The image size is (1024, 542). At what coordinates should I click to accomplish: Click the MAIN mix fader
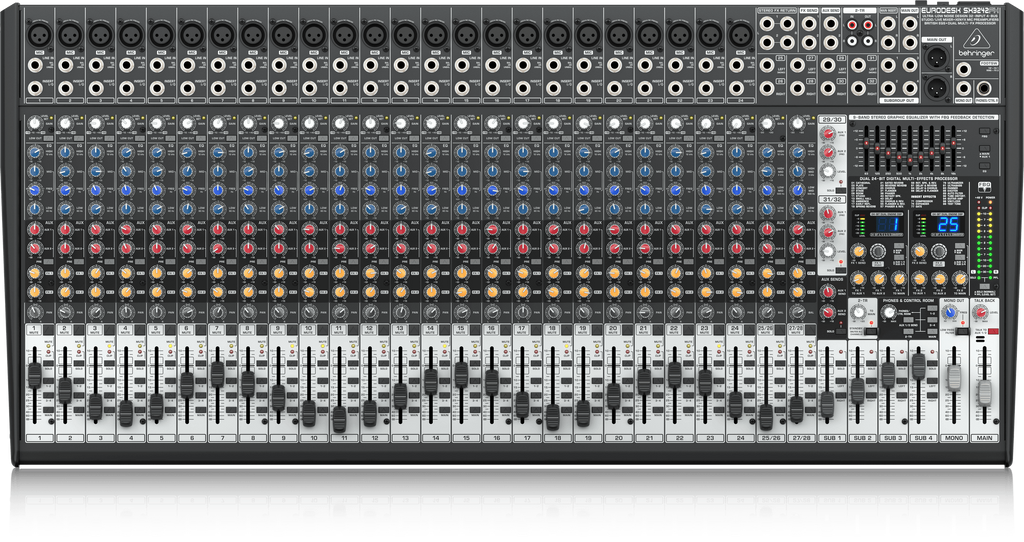tap(984, 392)
